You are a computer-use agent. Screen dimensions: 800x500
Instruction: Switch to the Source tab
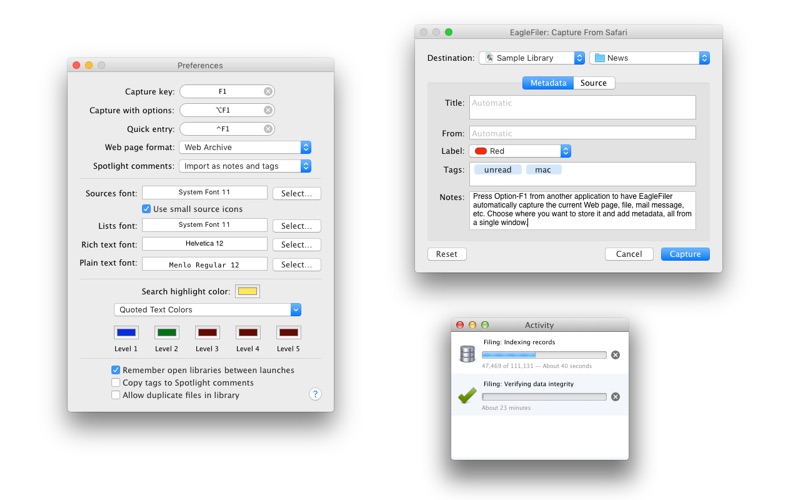pyautogui.click(x=593, y=83)
